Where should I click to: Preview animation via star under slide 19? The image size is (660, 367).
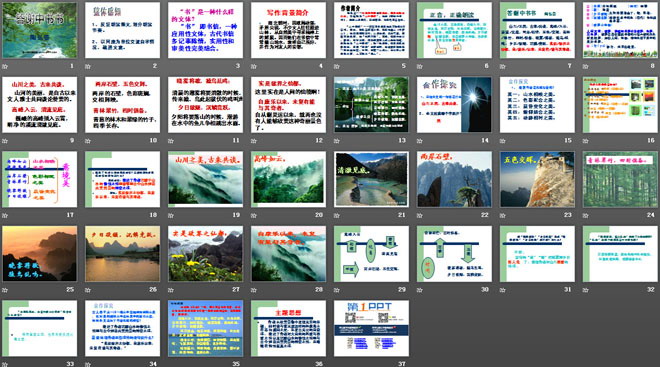[171, 215]
